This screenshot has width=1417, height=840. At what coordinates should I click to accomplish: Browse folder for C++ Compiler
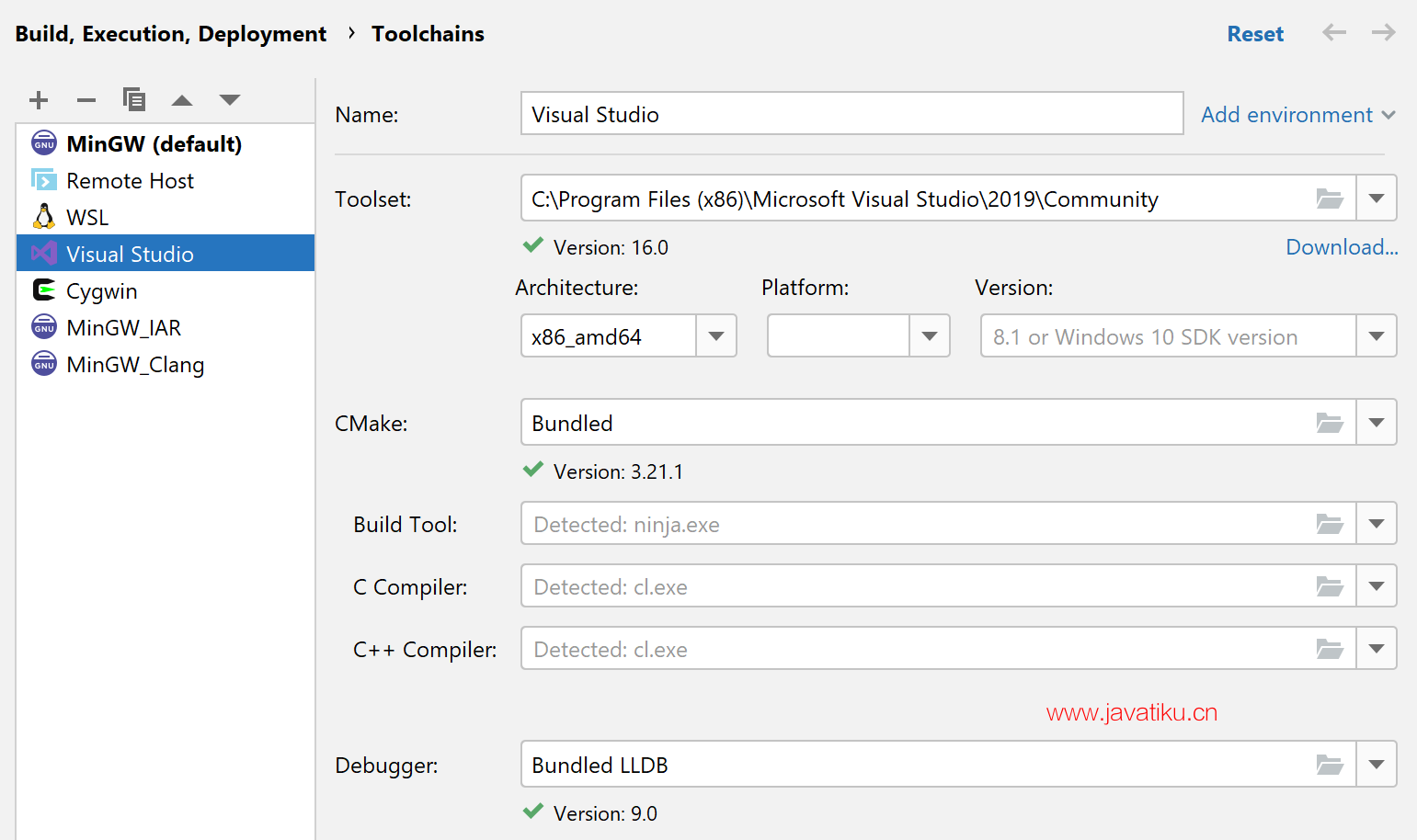pyautogui.click(x=1331, y=649)
